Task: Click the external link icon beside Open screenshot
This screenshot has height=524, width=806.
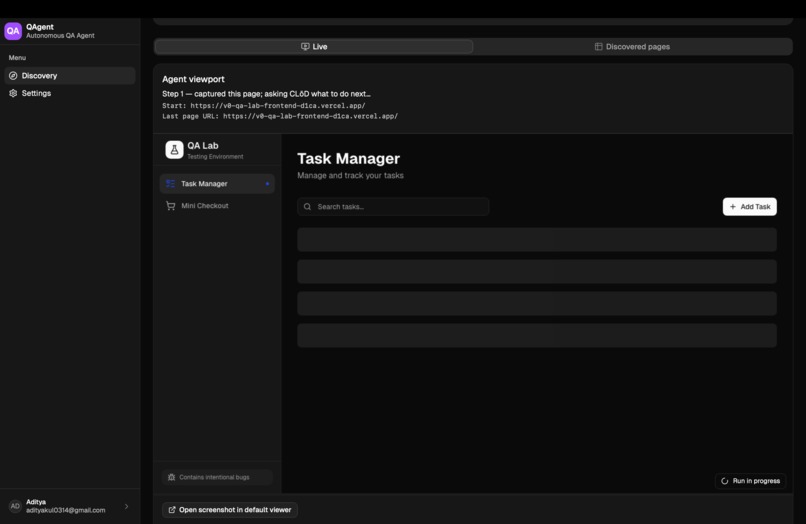Action: 172,510
